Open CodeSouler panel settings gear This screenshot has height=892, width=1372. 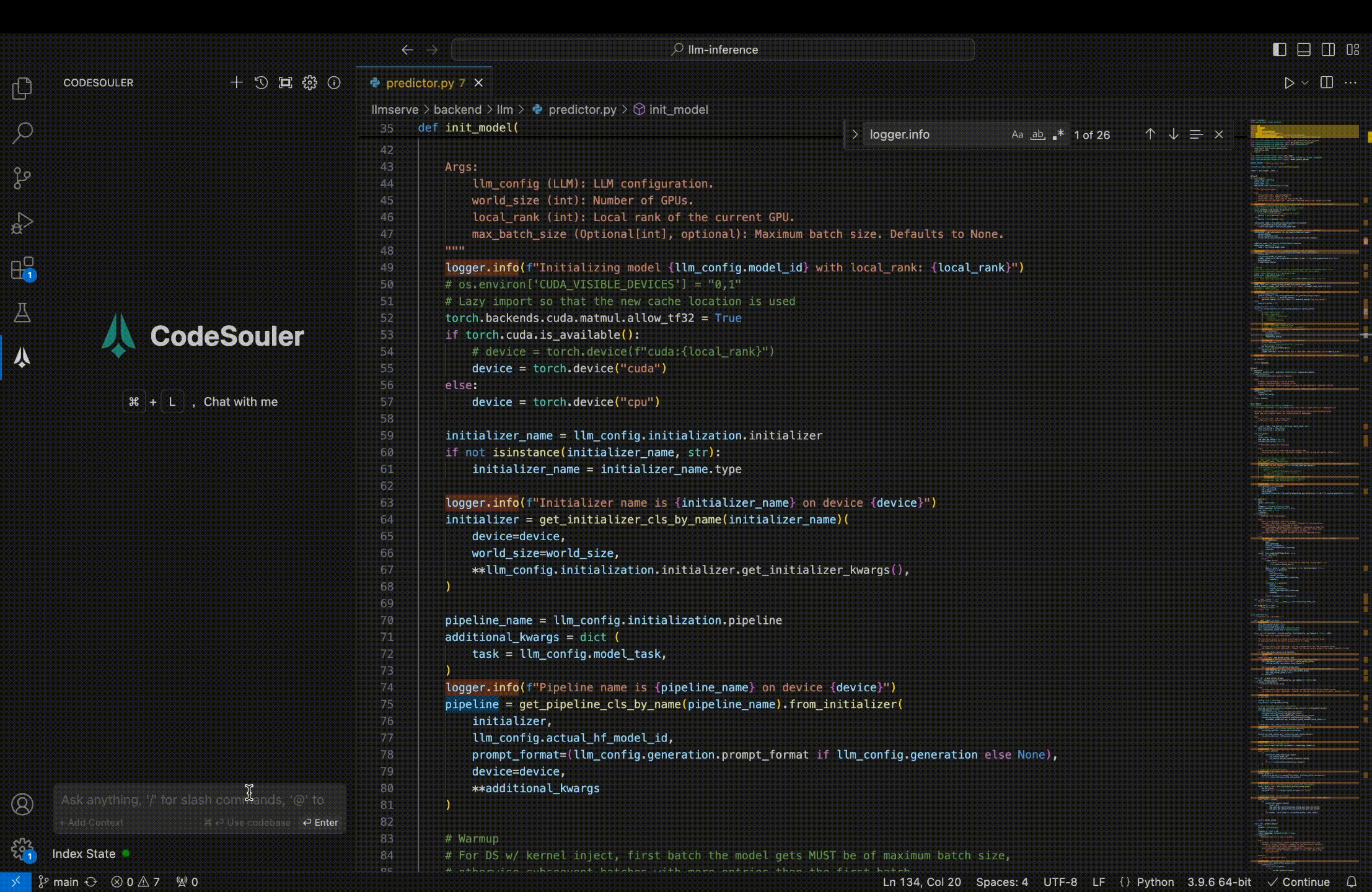point(310,82)
